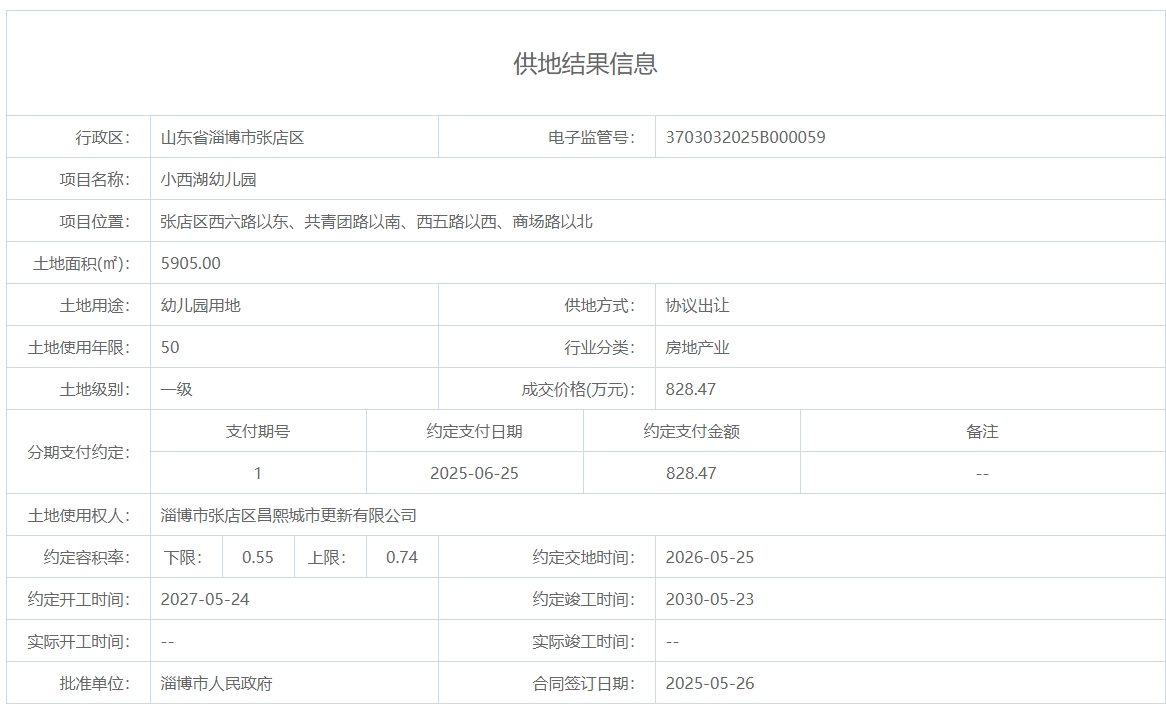Click the '备注' column header
Viewport: 1166px width, 704px height.
coord(982,431)
